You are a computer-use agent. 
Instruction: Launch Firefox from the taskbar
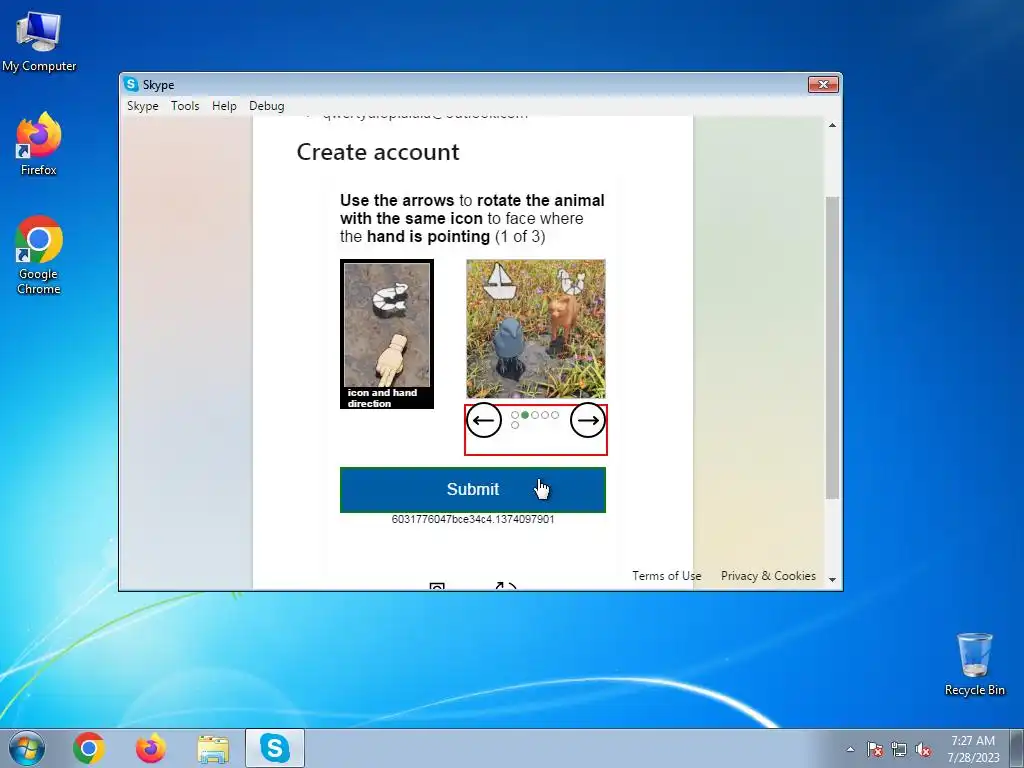coord(150,748)
